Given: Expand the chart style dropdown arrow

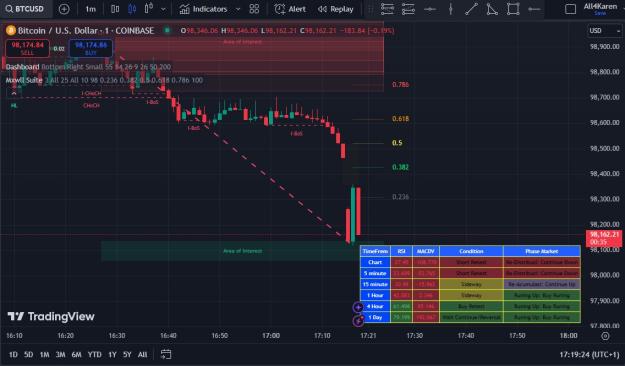Looking at the screenshot, I should click(x=163, y=9).
